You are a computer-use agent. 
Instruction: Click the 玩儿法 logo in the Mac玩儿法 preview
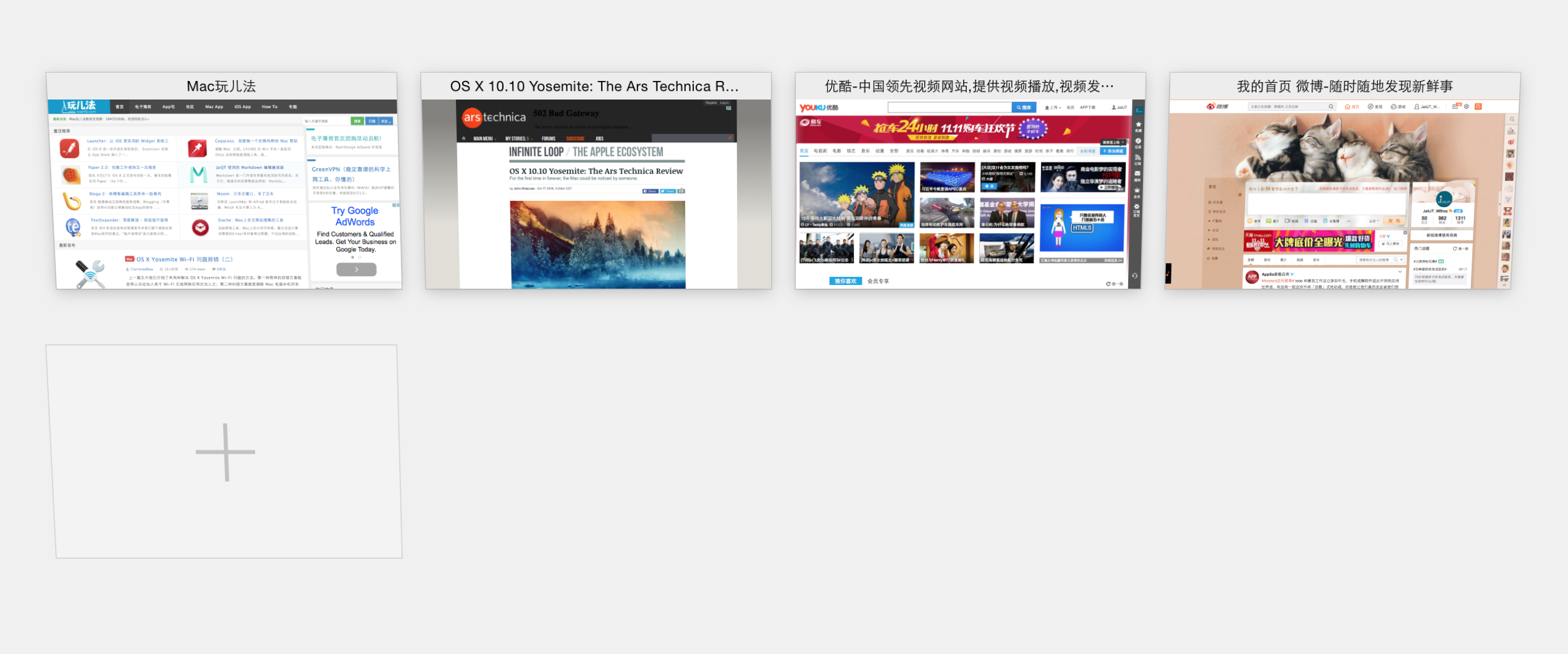click(x=80, y=106)
